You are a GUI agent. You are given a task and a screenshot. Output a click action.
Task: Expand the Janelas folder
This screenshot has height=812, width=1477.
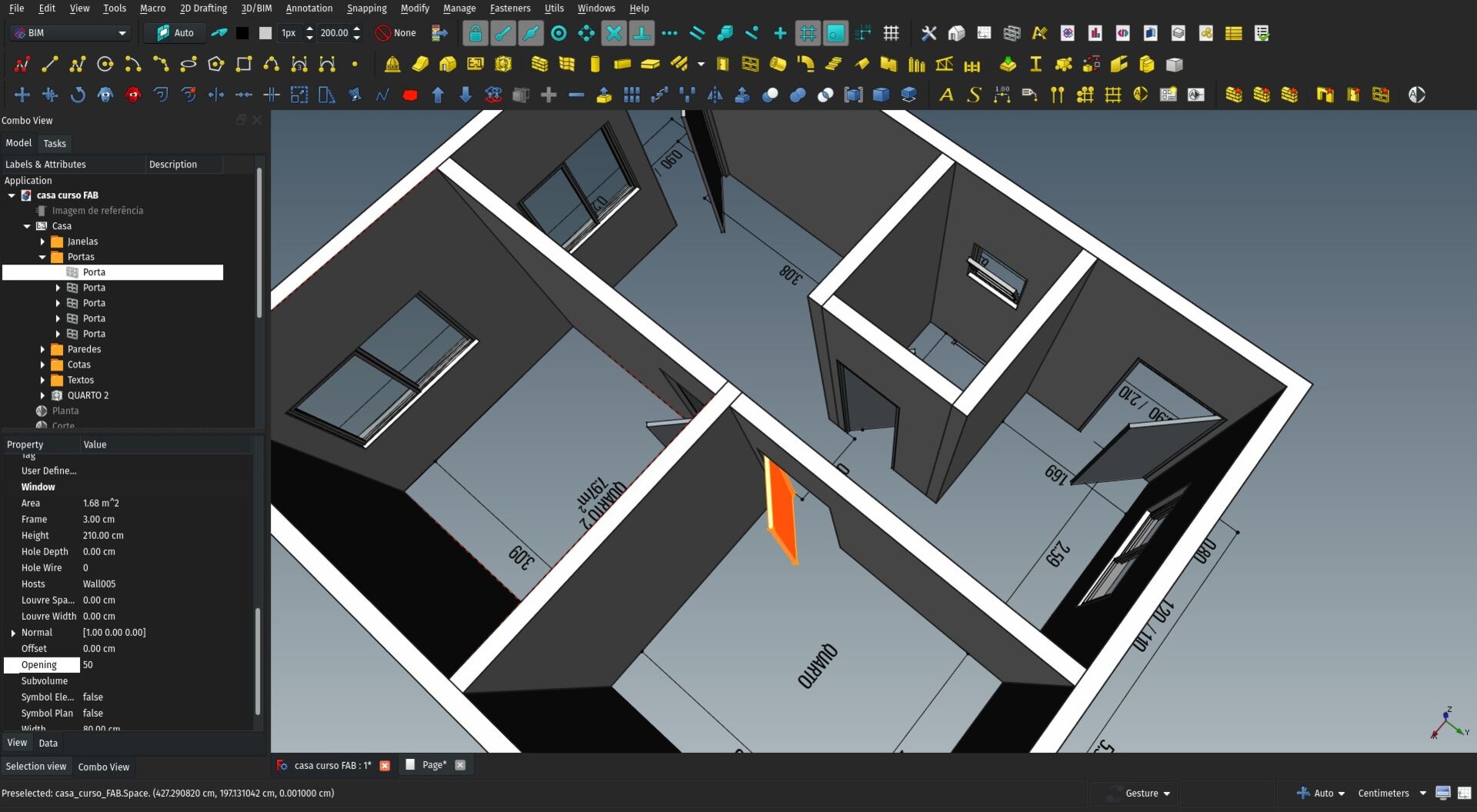click(42, 241)
